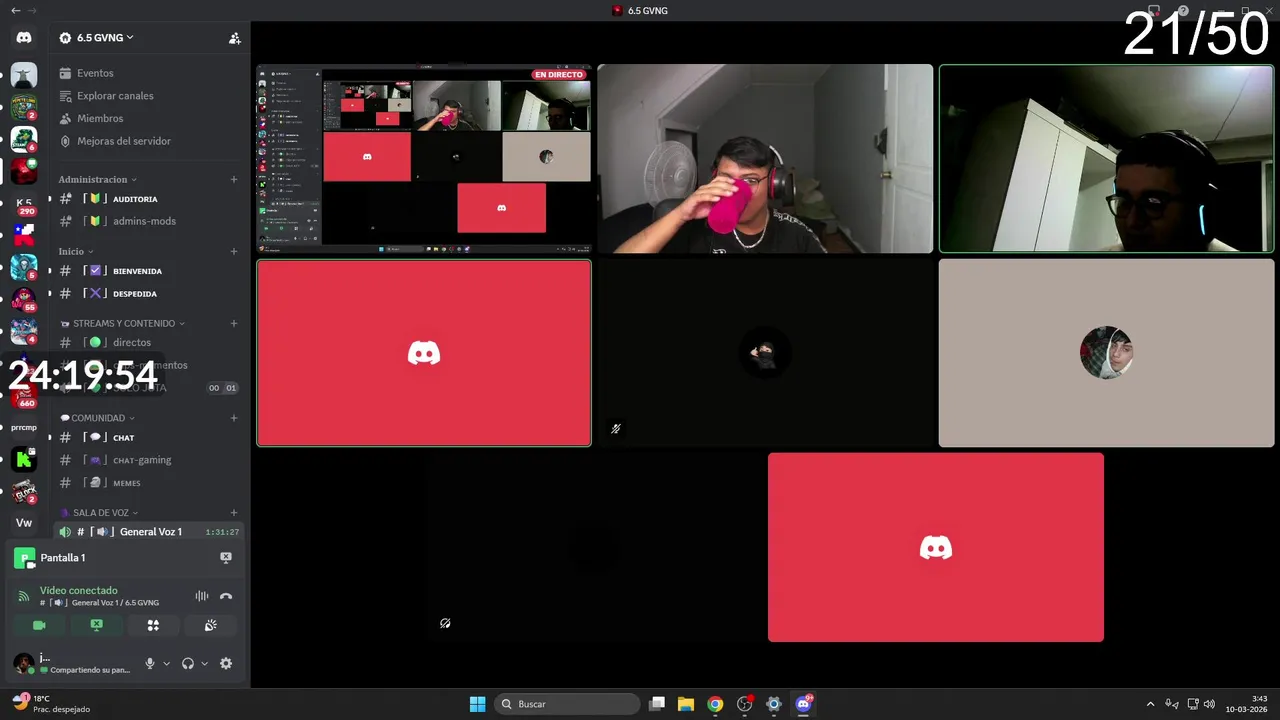Open soundboard button
1280x720 pixels.
click(x=210, y=625)
